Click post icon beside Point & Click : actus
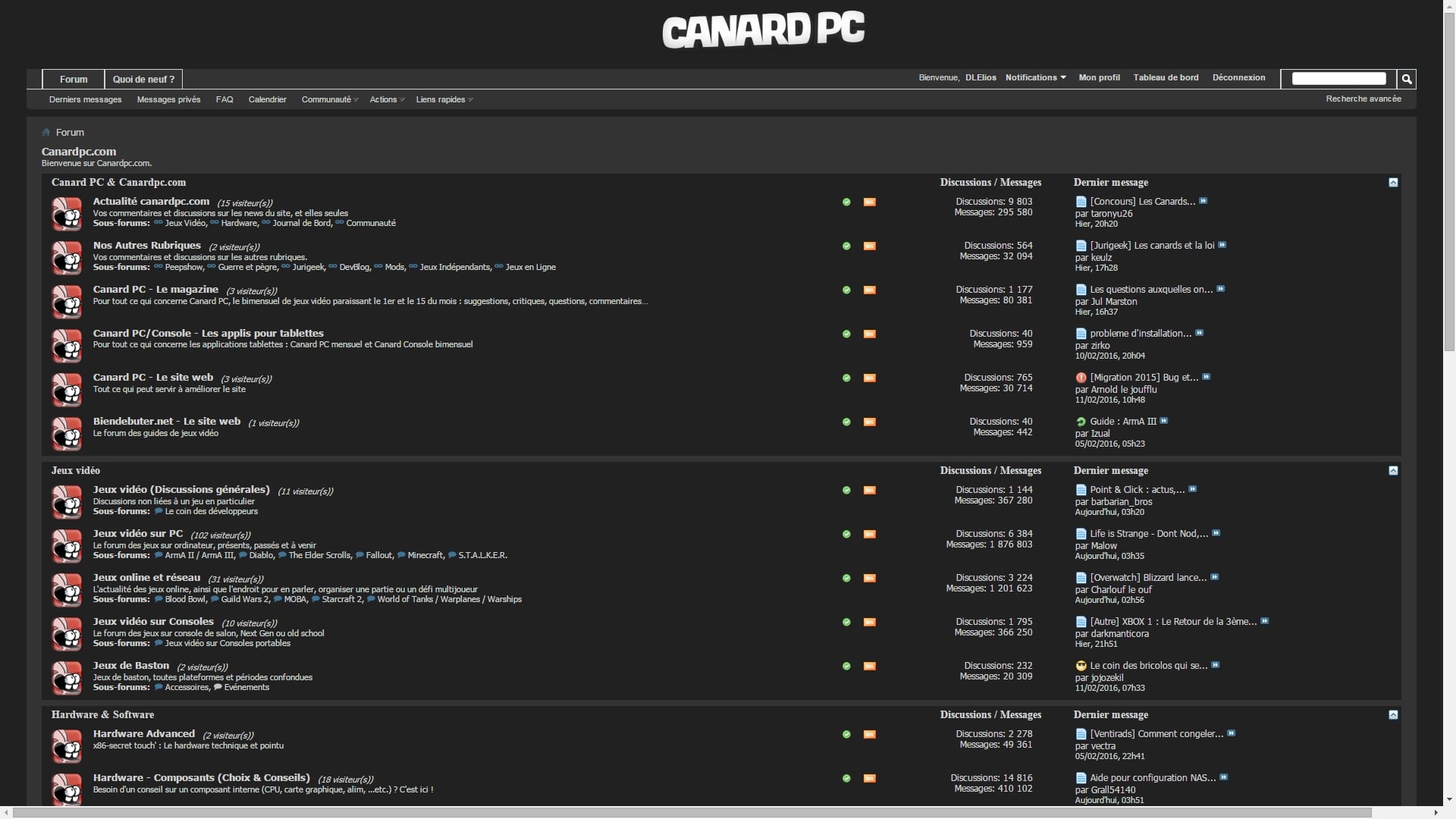The image size is (1456, 819). click(x=1081, y=490)
